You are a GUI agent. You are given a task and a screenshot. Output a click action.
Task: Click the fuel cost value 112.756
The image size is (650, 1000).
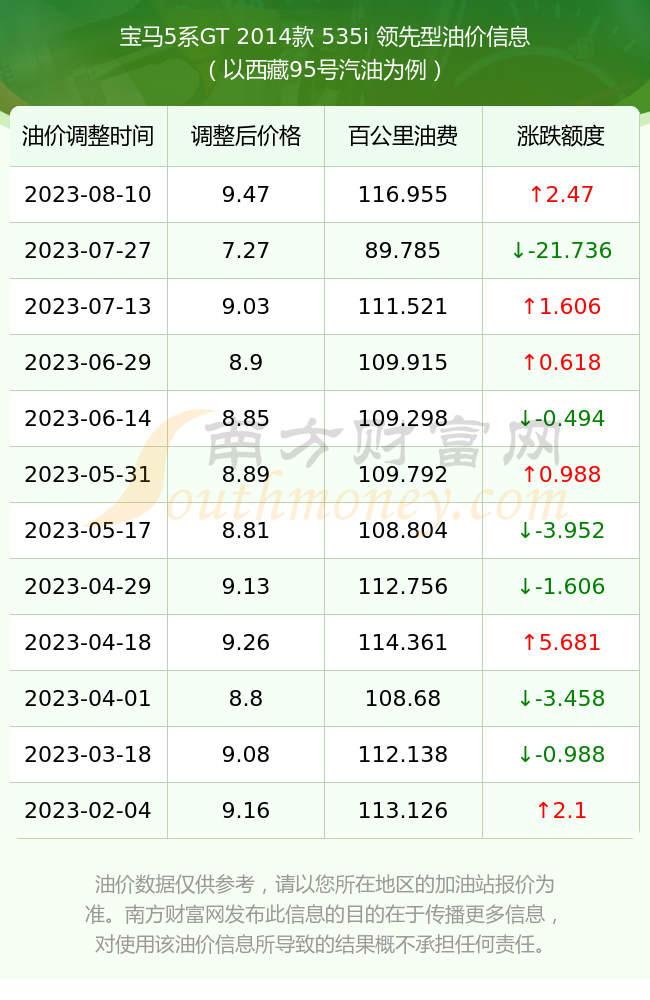pyautogui.click(x=403, y=587)
